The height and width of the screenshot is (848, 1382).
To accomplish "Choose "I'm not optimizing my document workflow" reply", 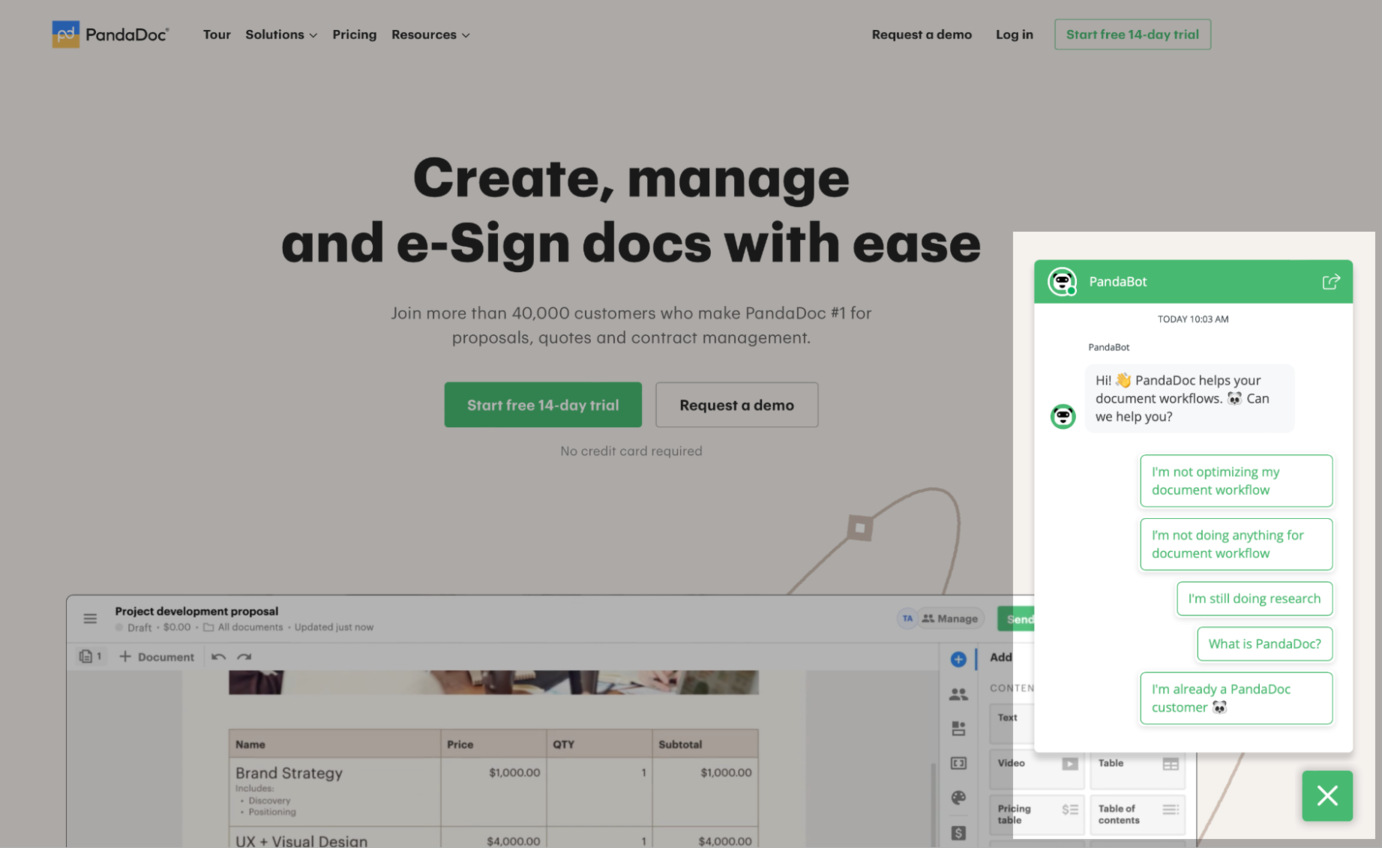I will [1236, 481].
